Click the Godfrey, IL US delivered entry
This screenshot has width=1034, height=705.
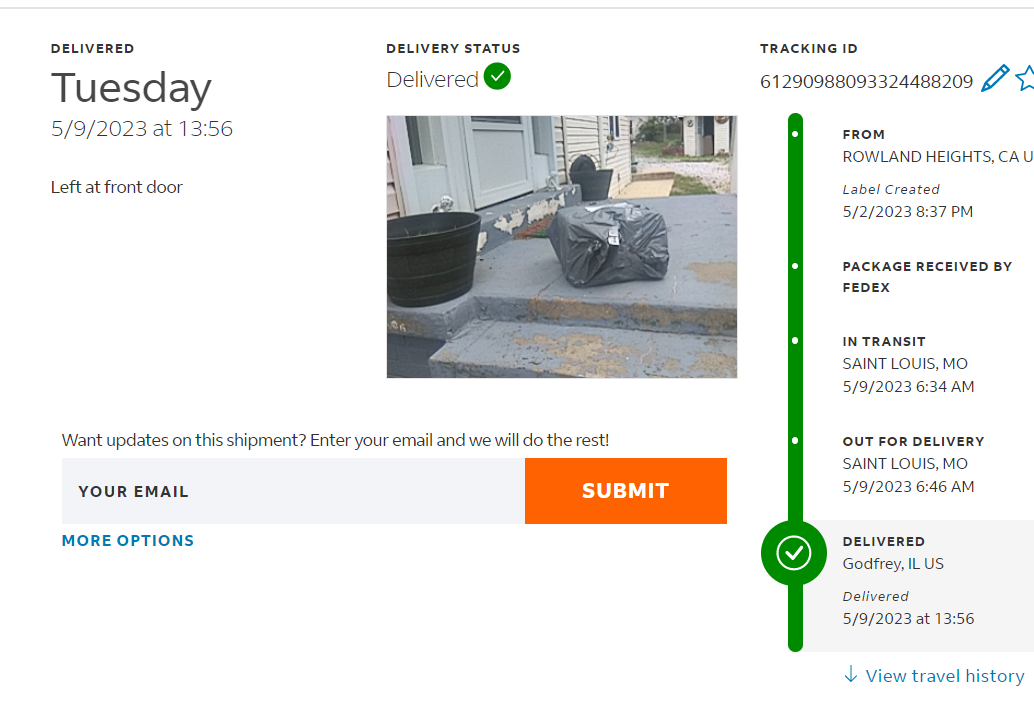(893, 564)
